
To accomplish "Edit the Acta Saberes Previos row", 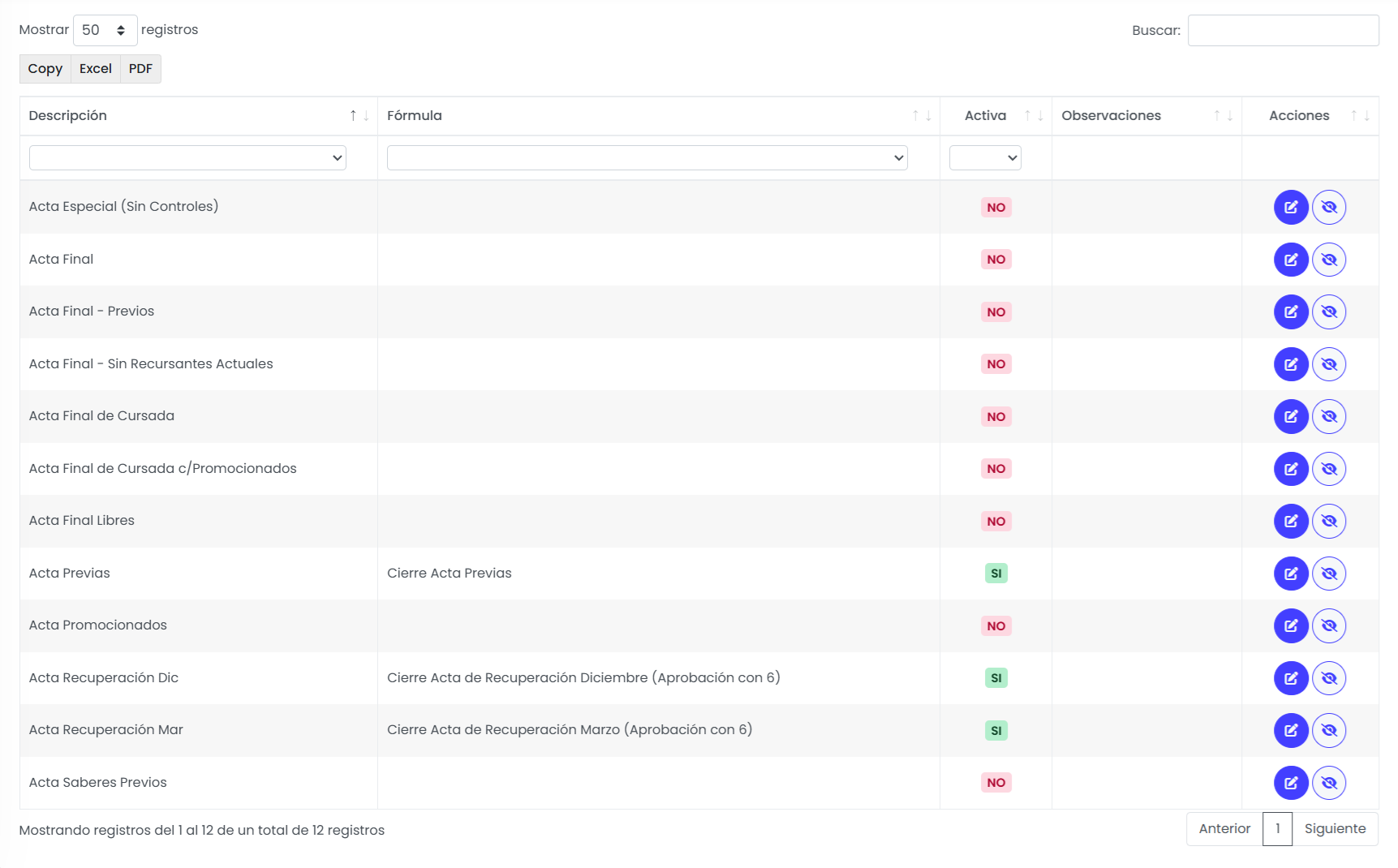I will pos(1291,783).
